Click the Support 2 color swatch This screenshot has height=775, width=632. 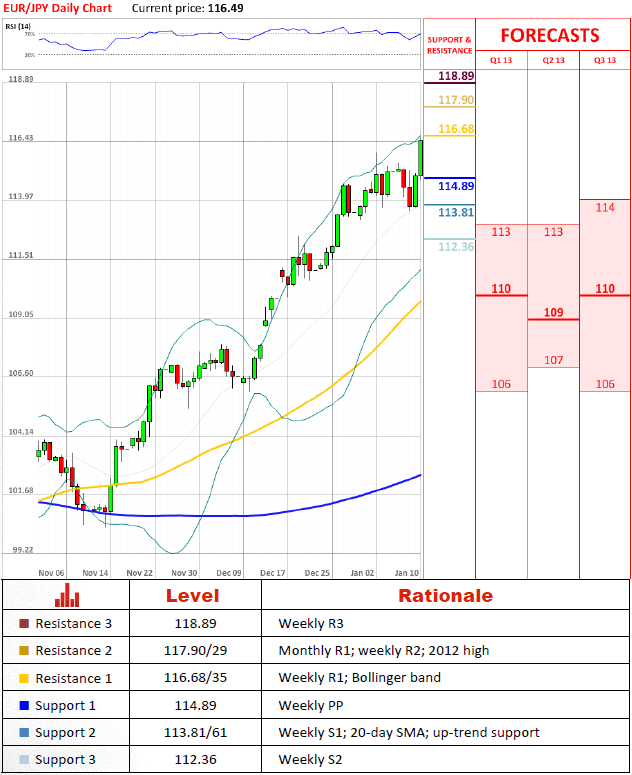24,732
